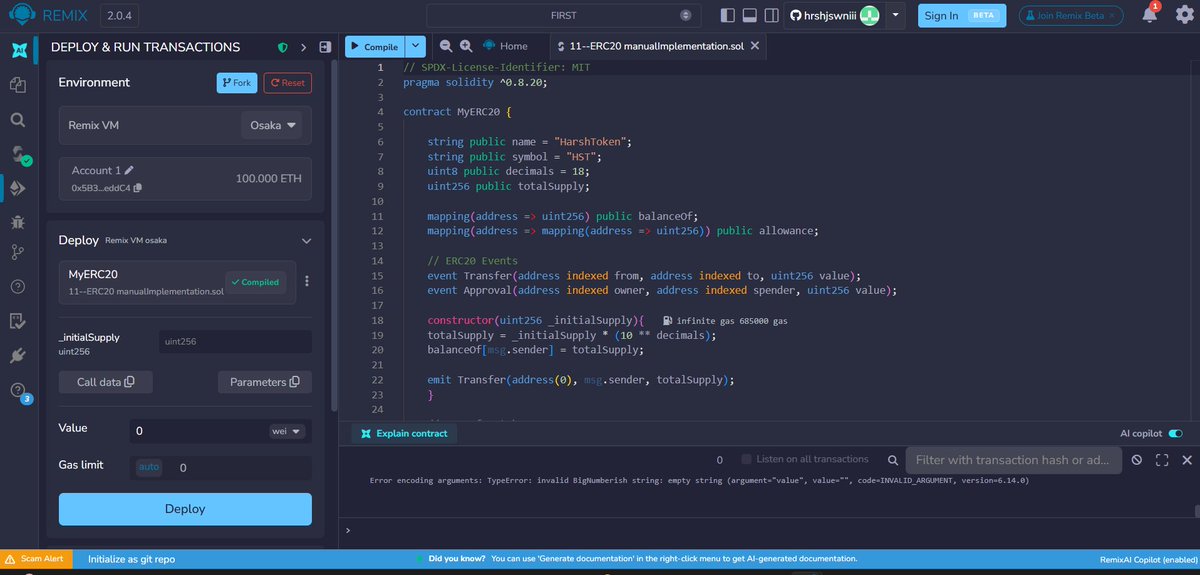Screen dimensions: 1200x575
Task: Check Listen on all transactions
Action: 746,459
